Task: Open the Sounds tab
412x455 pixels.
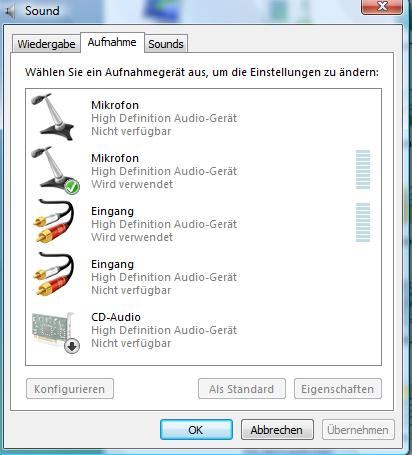Action: pos(166,44)
